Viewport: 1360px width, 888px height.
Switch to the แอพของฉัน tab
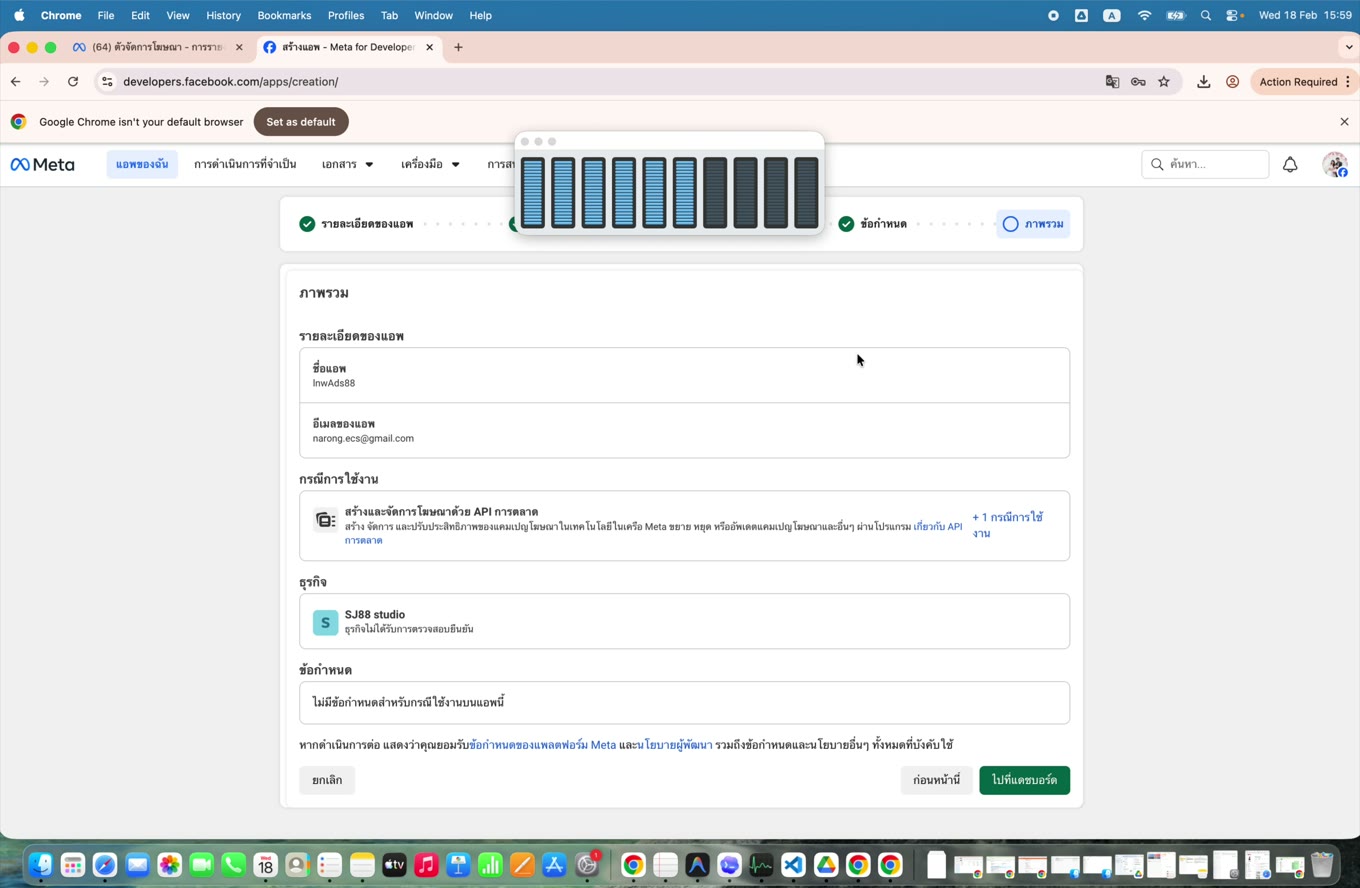pyautogui.click(x=142, y=164)
